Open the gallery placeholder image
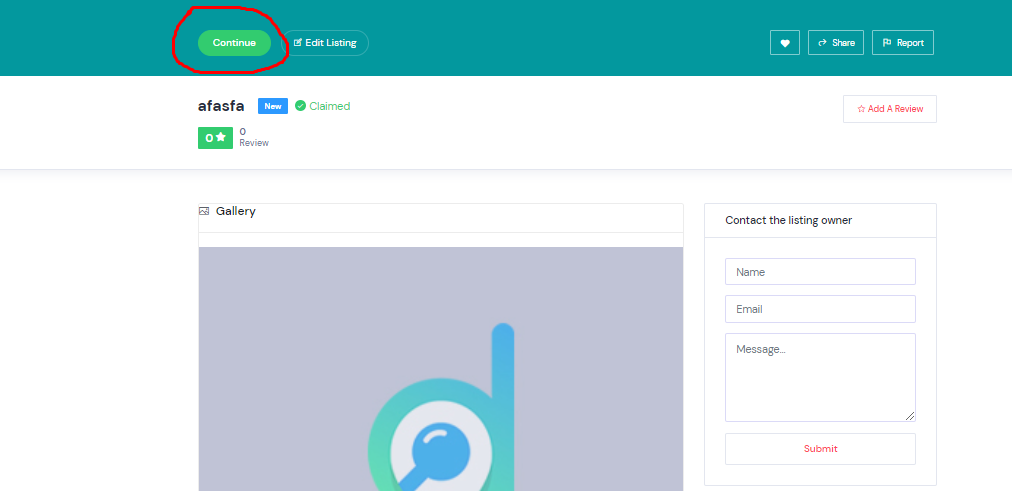Viewport: 1012px width, 491px height. (x=441, y=369)
